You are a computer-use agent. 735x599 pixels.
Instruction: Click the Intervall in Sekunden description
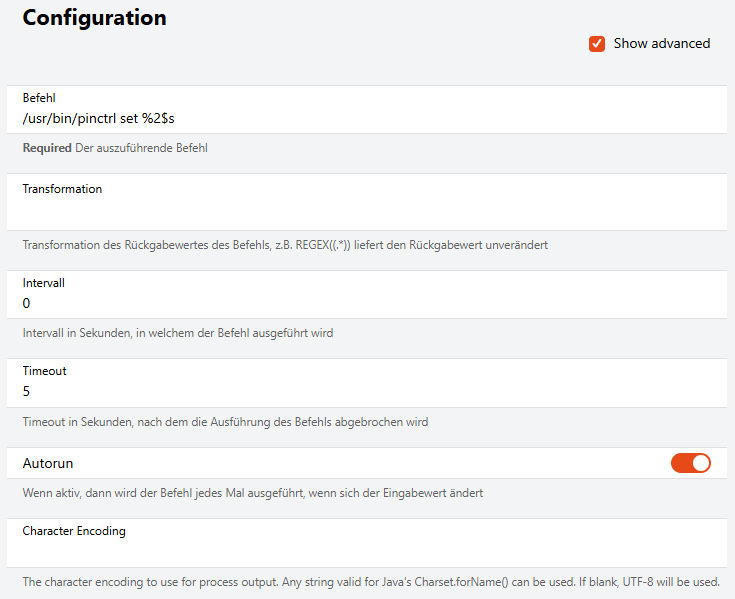(177, 333)
